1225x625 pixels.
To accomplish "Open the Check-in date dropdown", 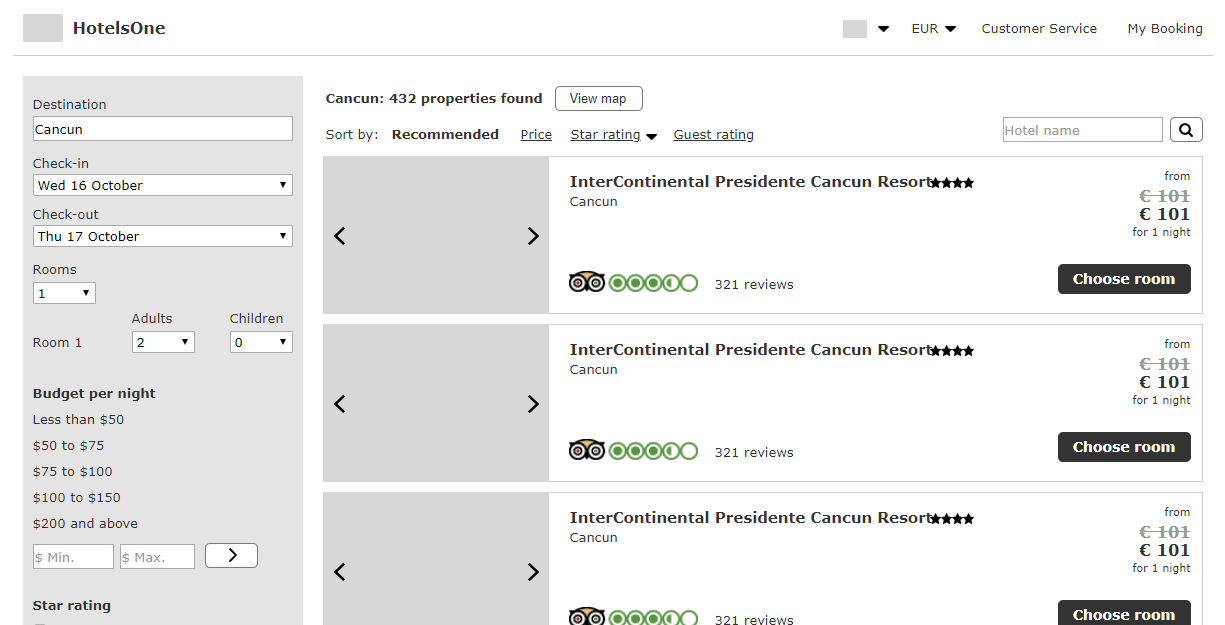I will (163, 185).
